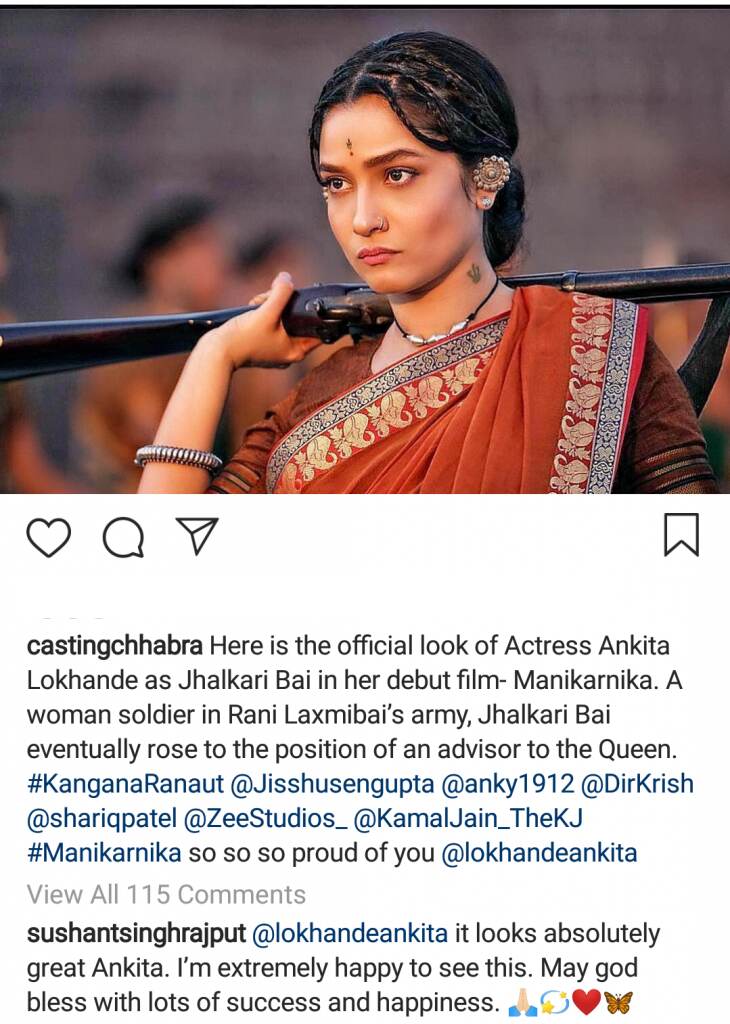This screenshot has height=1024, width=730.
Task: Open @ZeeStudios_ mention
Action: (265, 818)
